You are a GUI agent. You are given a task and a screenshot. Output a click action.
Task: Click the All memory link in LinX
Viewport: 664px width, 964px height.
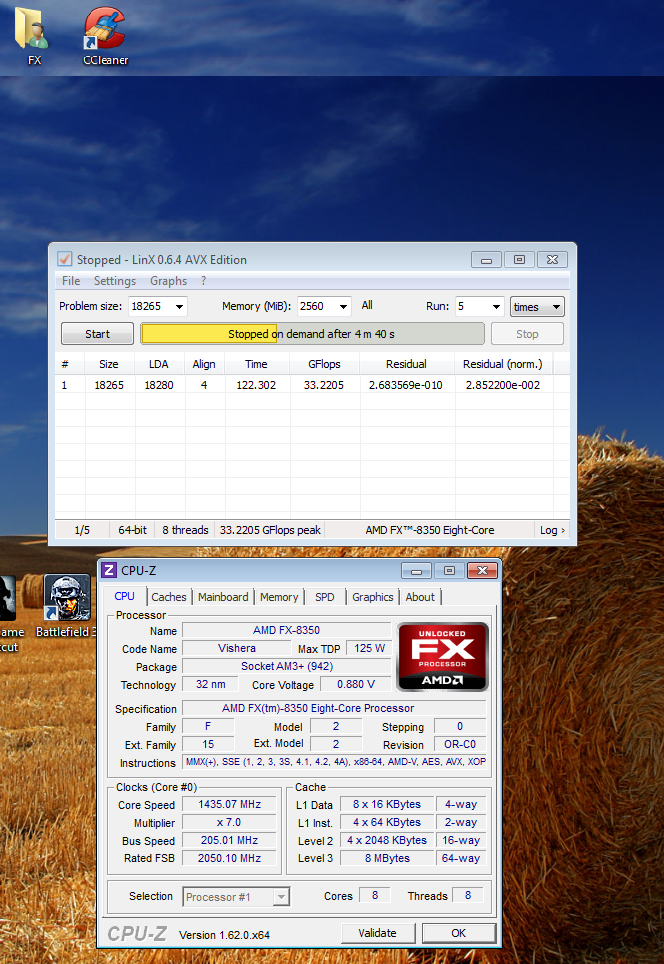(367, 305)
